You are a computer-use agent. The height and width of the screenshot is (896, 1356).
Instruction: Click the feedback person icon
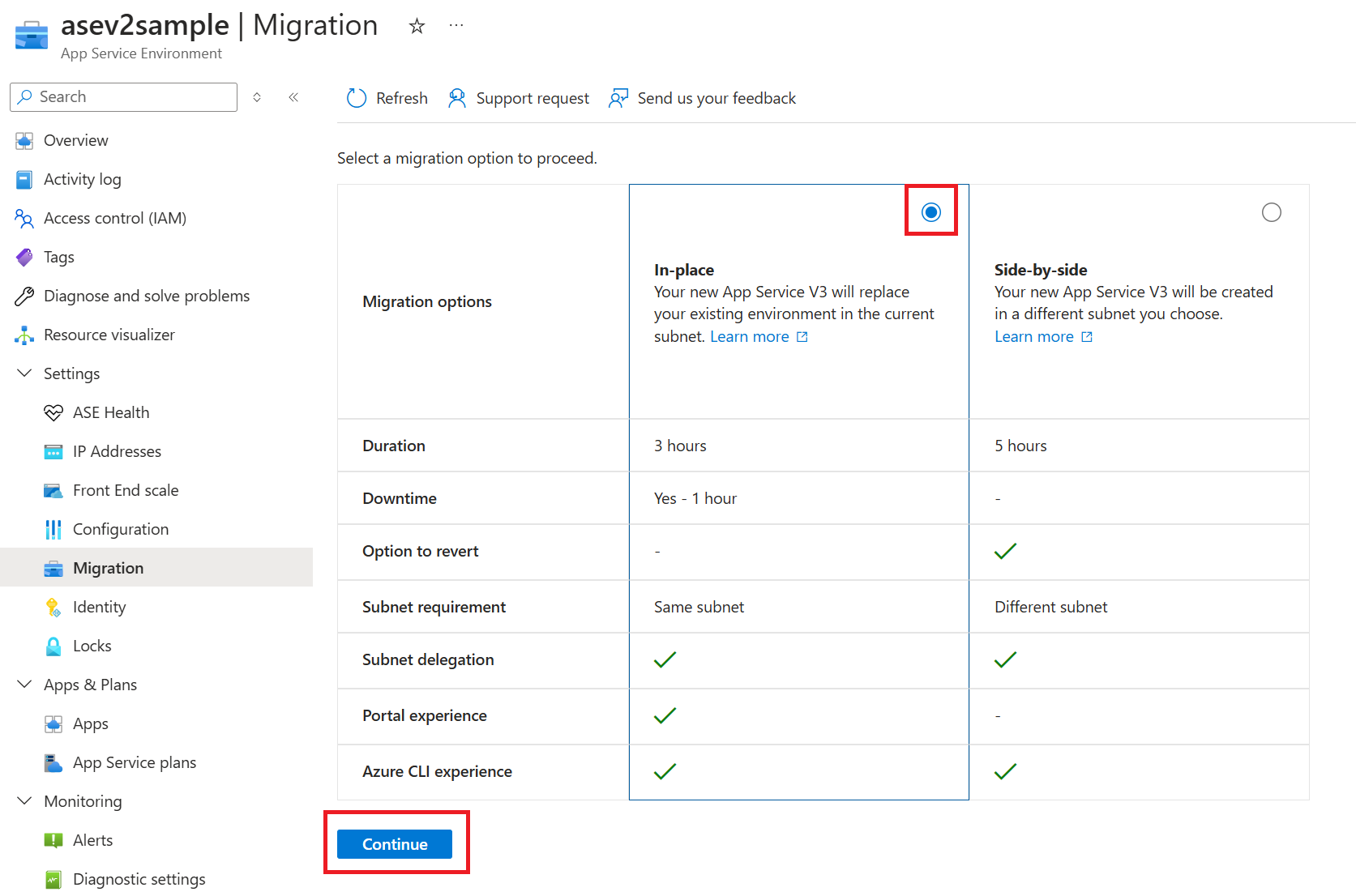[618, 98]
